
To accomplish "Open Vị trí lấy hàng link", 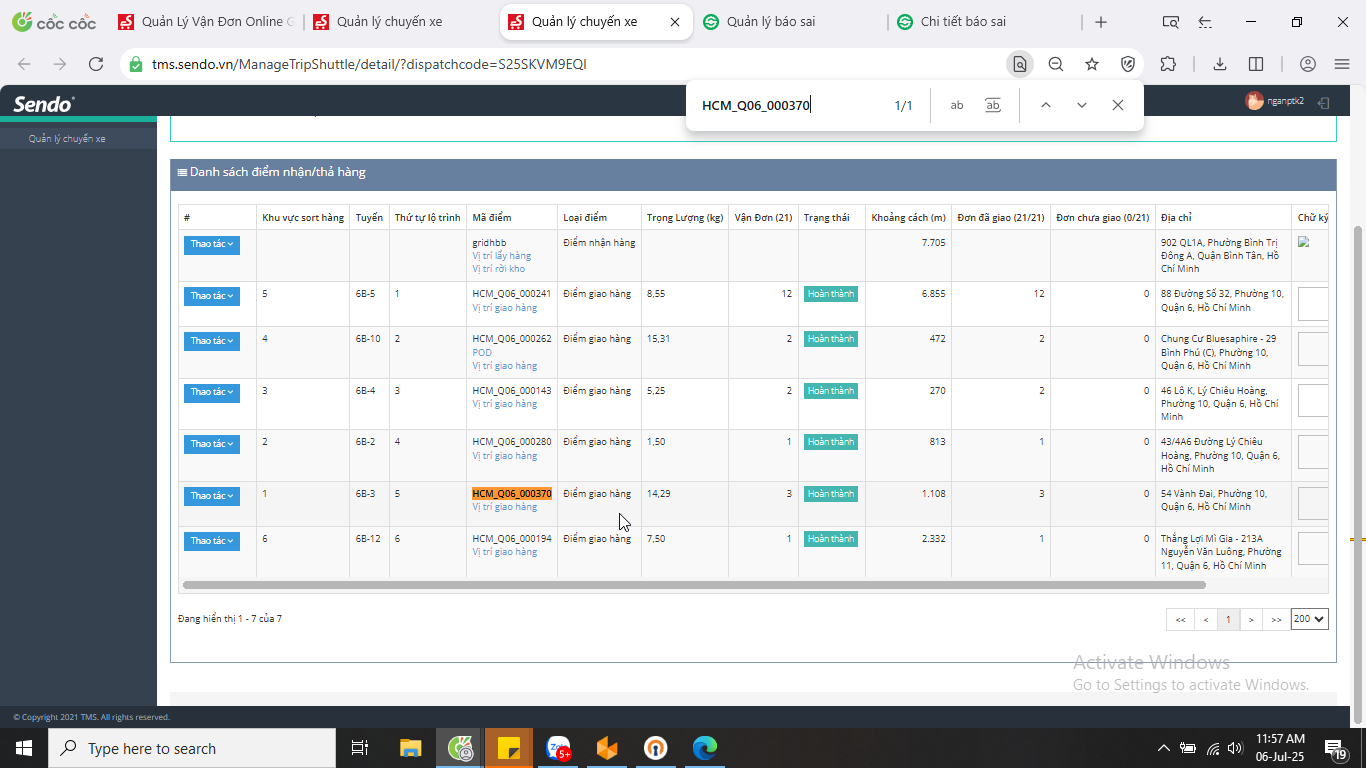I will click(502, 256).
